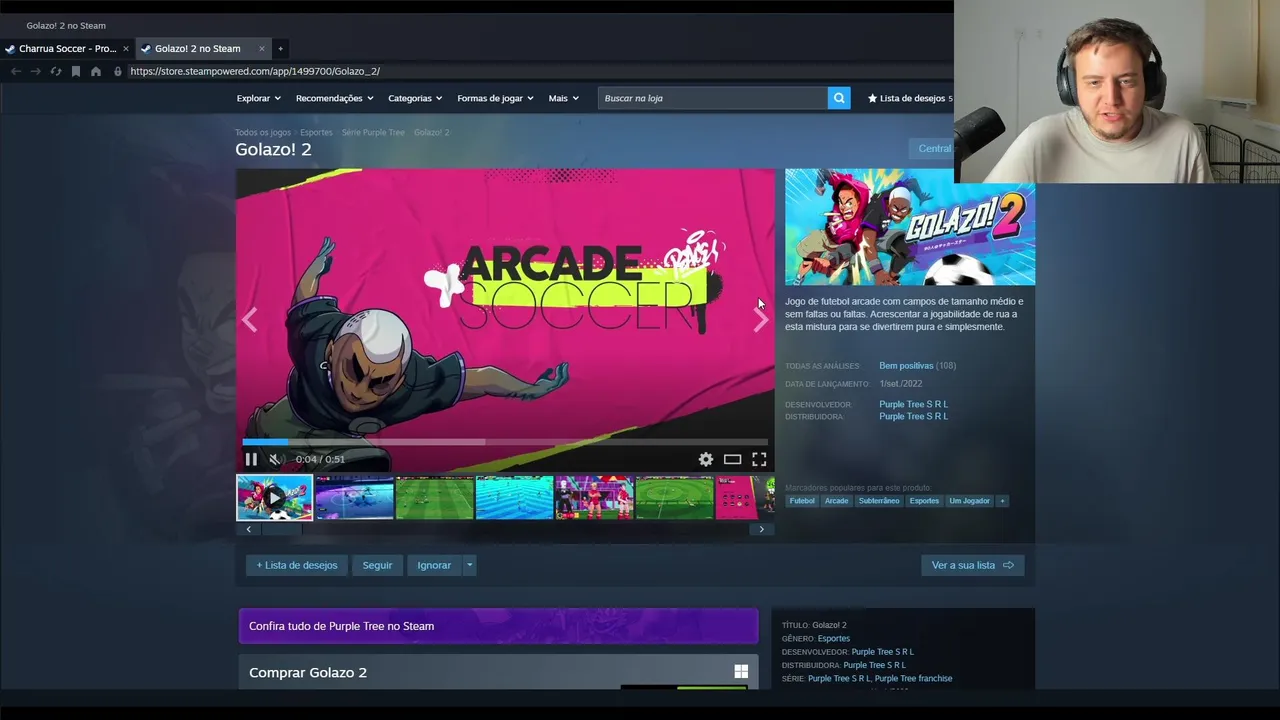Image resolution: width=1280 pixels, height=720 pixels.
Task: Open Lista de desejos link
Action: [910, 98]
